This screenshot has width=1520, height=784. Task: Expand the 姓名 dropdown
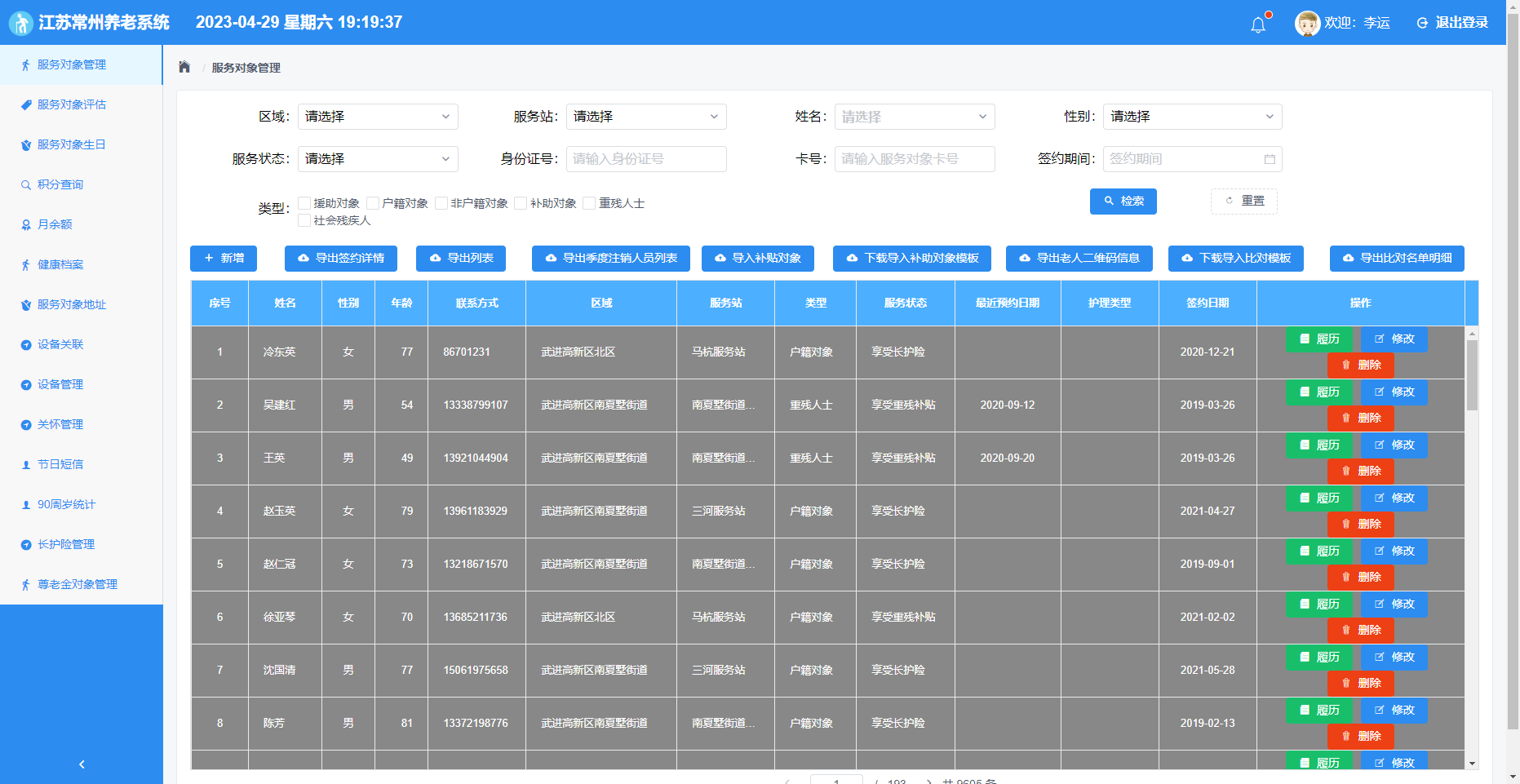click(915, 117)
